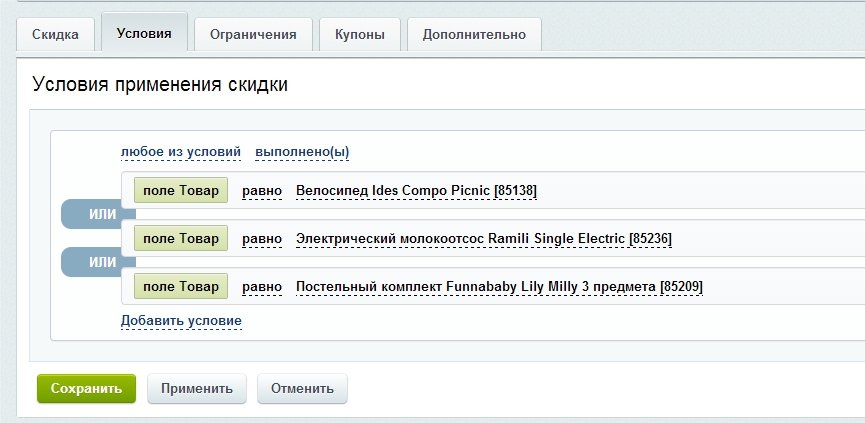
Task: Open the Дополнительно tab
Action: pyautogui.click(x=474, y=34)
